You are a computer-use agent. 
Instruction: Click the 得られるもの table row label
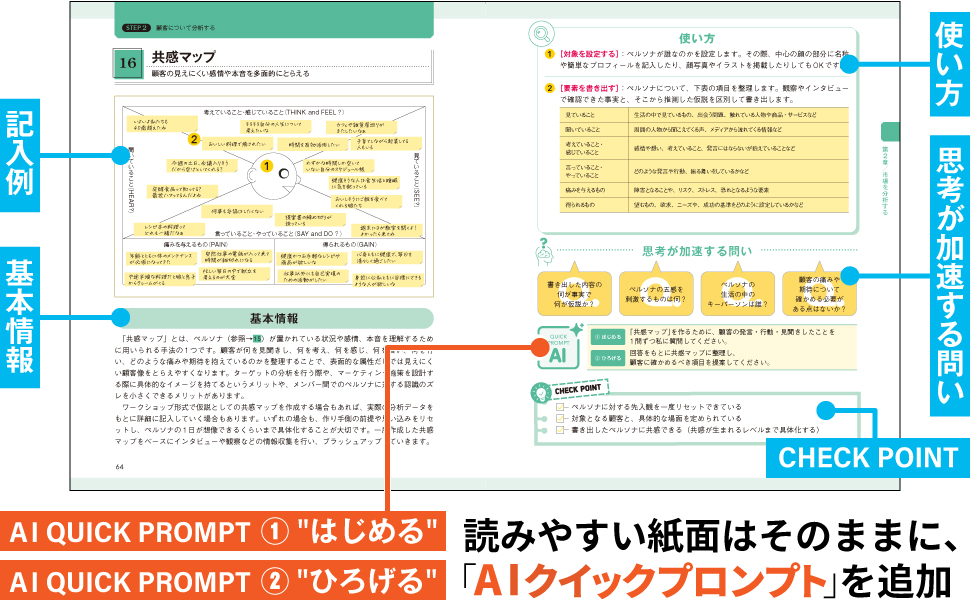tap(580, 205)
